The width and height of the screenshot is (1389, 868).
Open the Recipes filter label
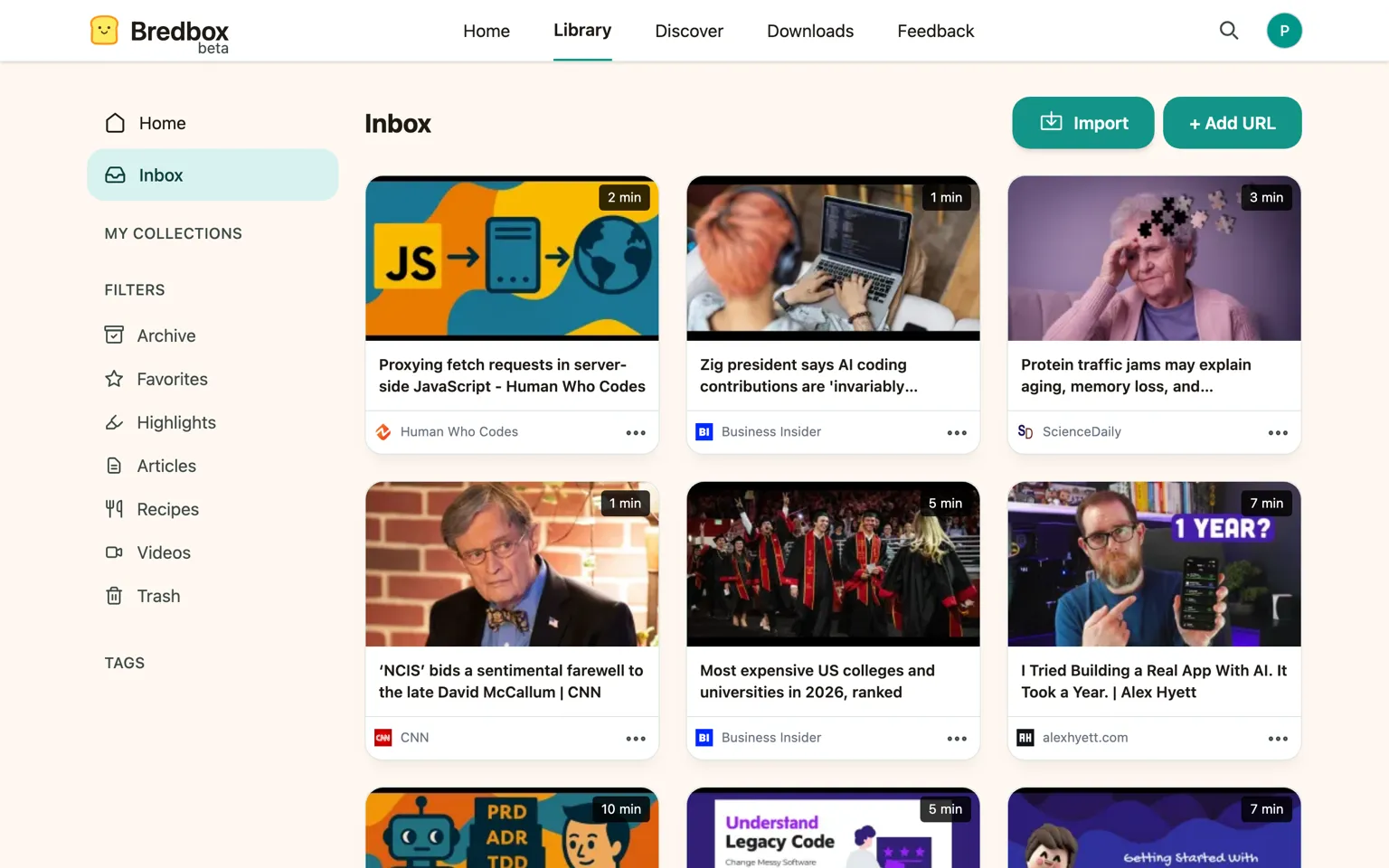click(168, 509)
